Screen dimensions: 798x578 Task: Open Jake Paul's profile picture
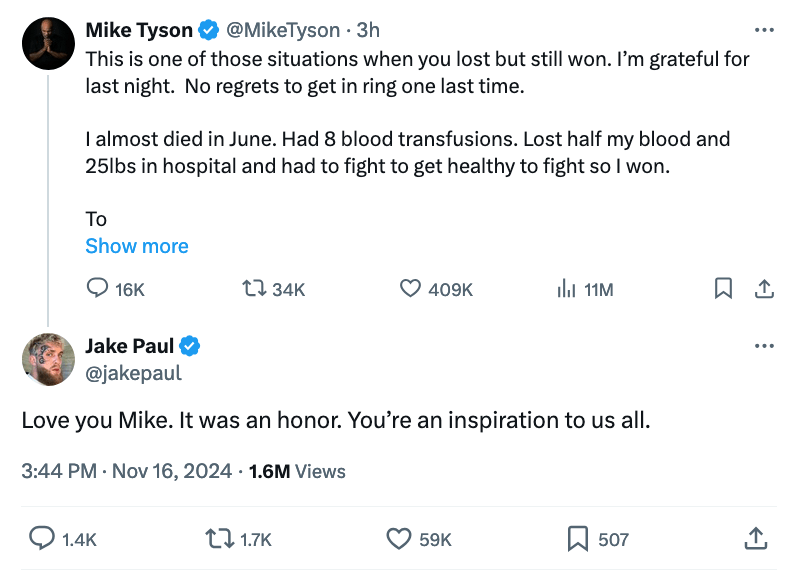pyautogui.click(x=48, y=359)
